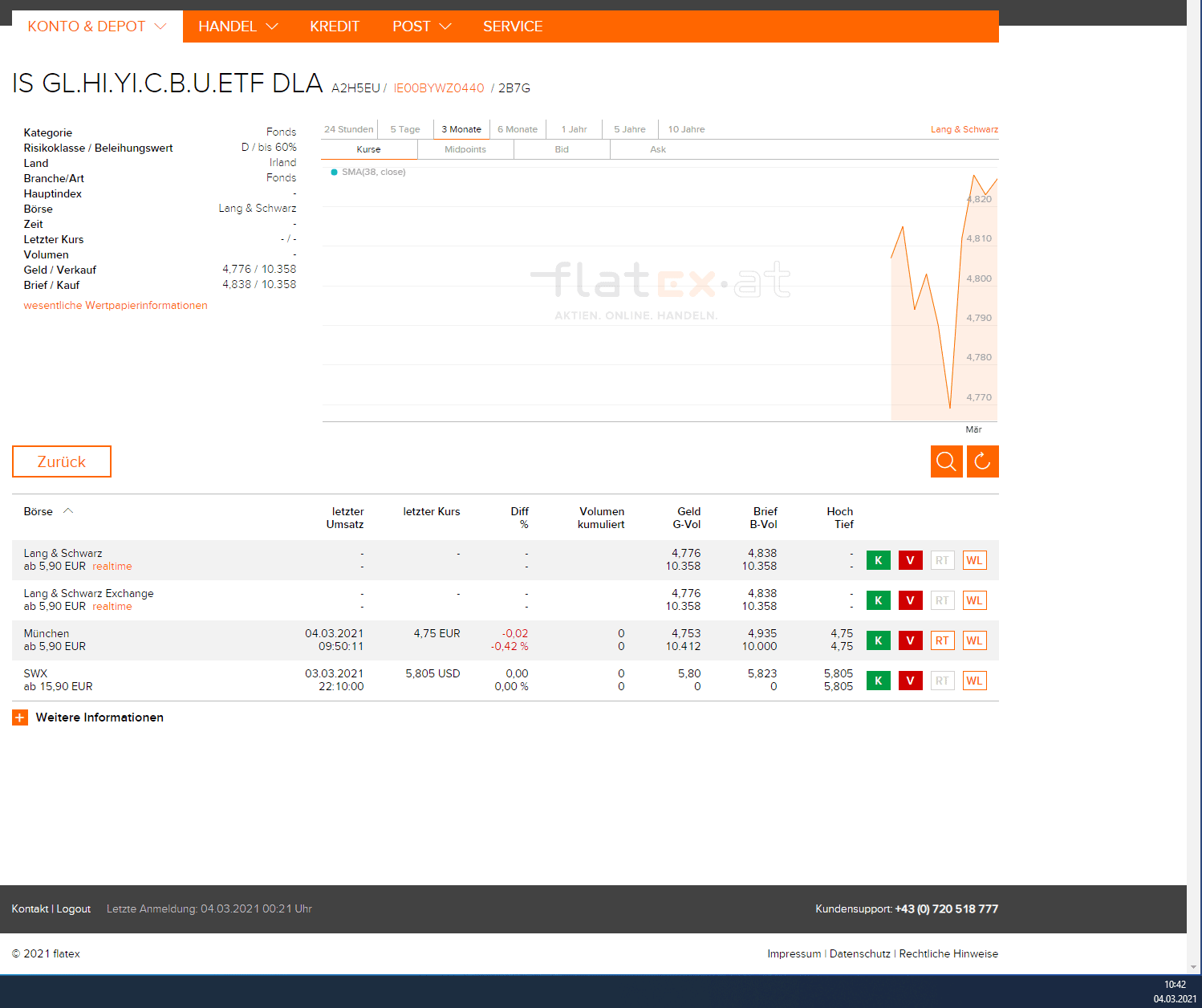Click the red V sell button in SWX row
The image size is (1202, 1008).
(911, 681)
